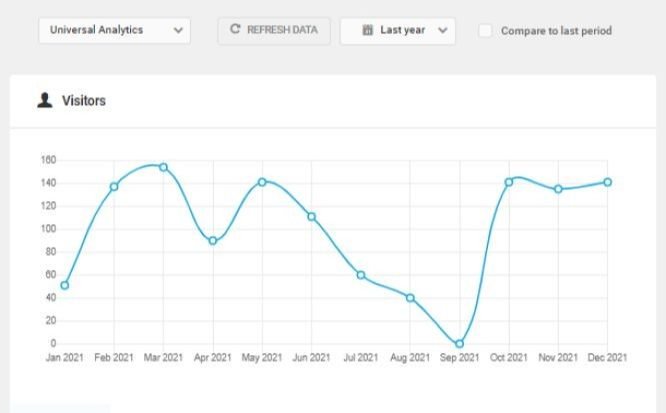Screen dimensions: 666x413
Task: Select the Dec 2021 data point
Action: (607, 182)
